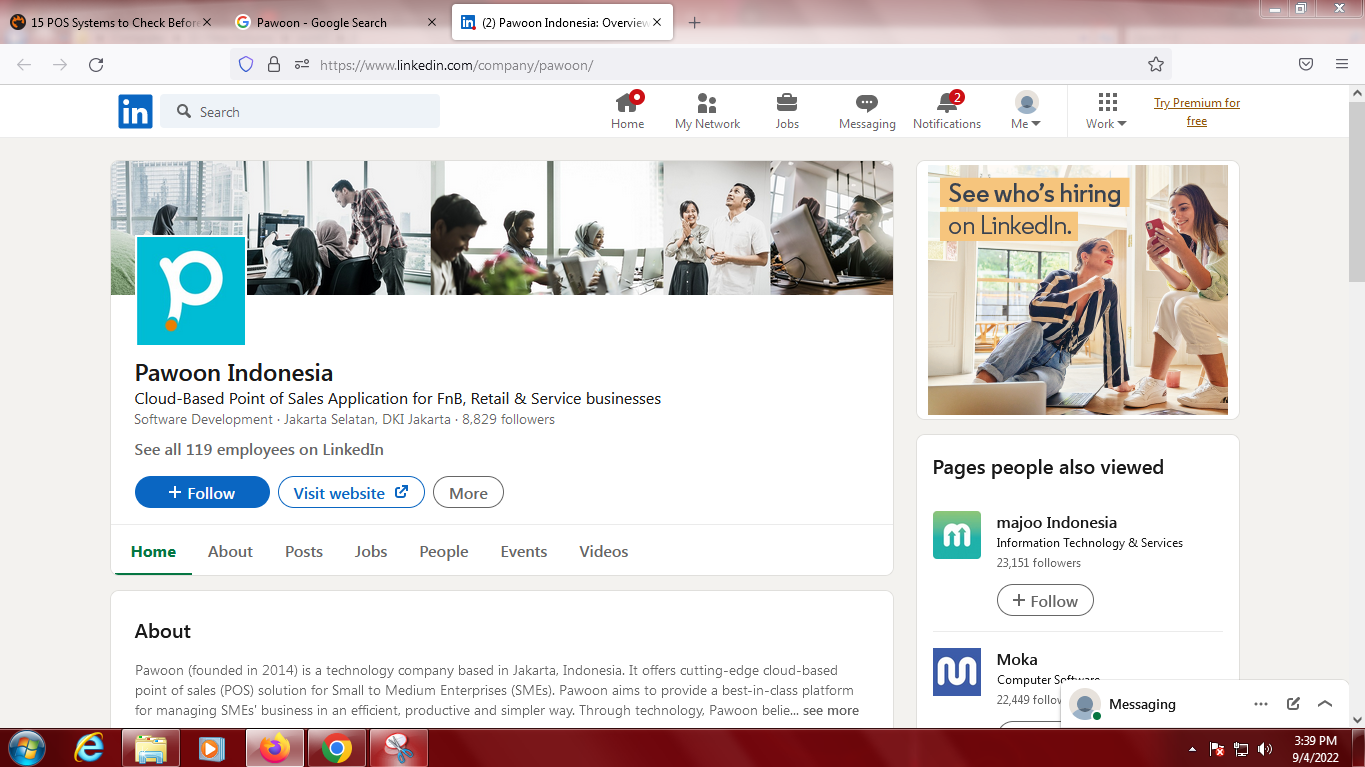Launch Internet Explorer from taskbar
Screen dimensions: 1365x767
coord(90,748)
